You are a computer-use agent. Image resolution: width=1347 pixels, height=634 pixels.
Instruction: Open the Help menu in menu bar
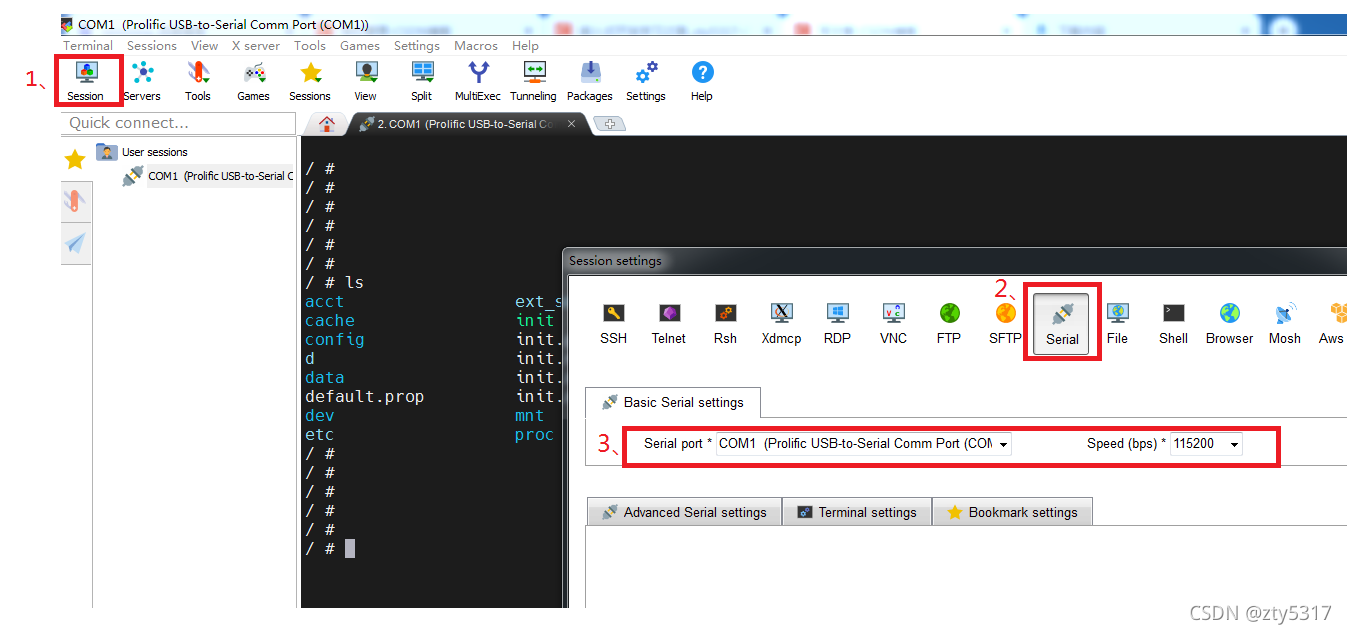[x=526, y=45]
